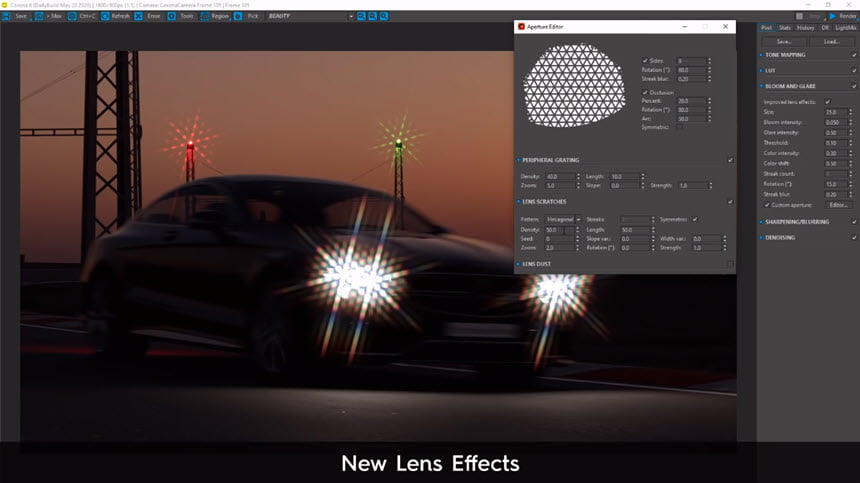Close the Aperture Editor window
Image resolution: width=860 pixels, height=483 pixels.
pos(725,26)
